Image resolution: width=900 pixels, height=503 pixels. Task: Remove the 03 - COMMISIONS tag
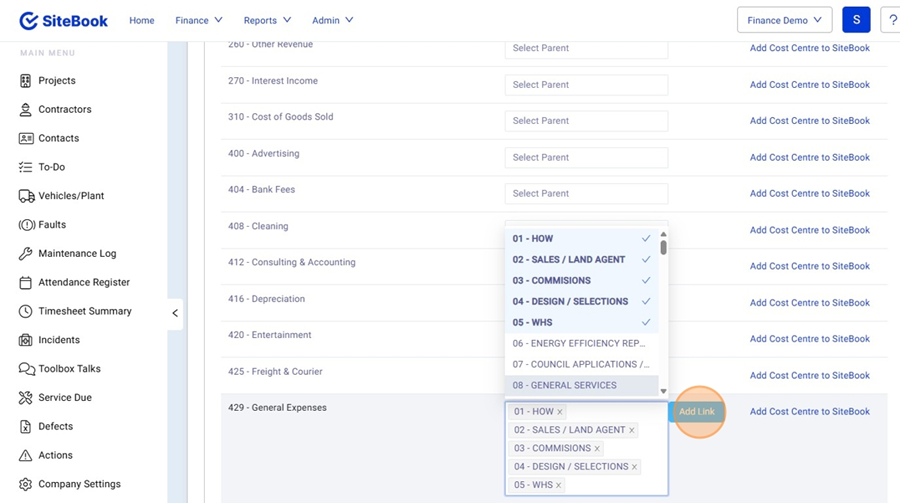coord(597,449)
